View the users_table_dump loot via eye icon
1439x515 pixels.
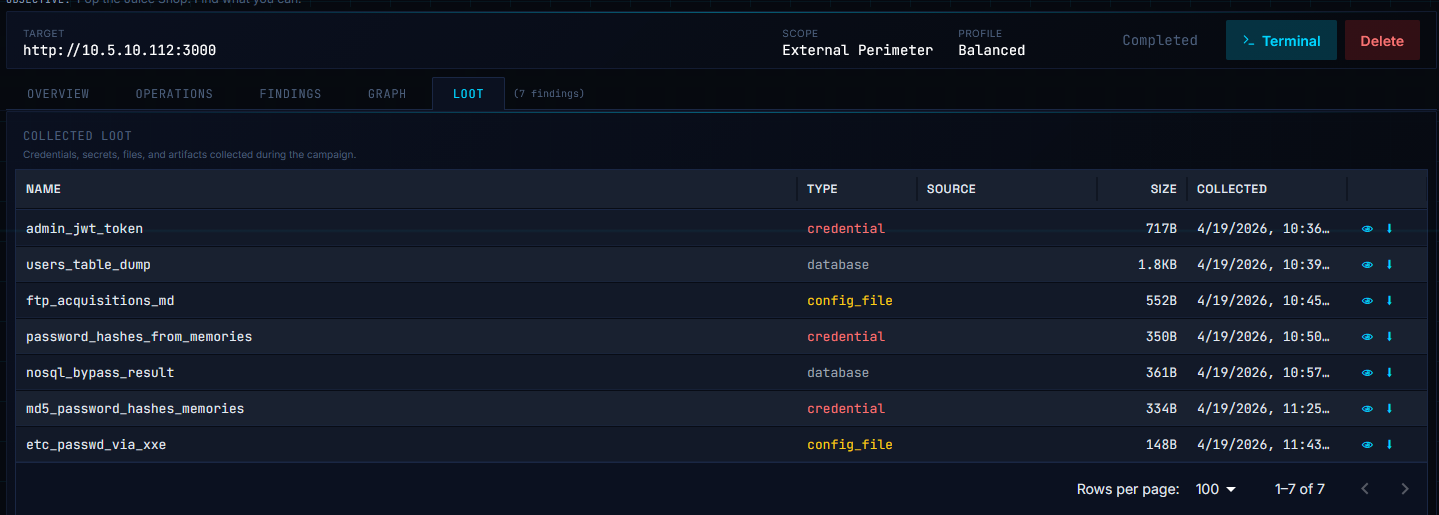[x=1367, y=265]
